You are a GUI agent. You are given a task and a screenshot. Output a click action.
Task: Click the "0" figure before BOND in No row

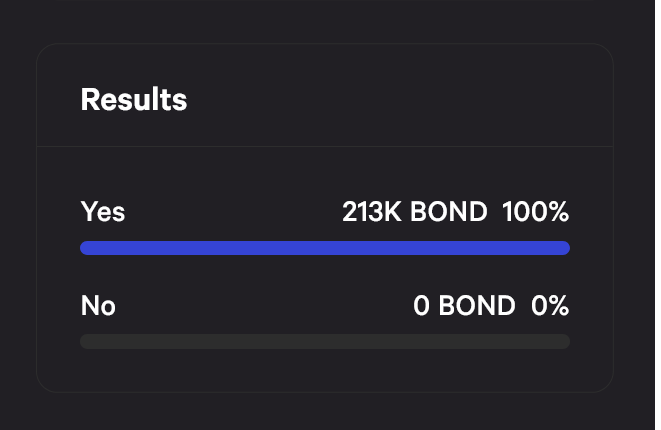tap(421, 306)
